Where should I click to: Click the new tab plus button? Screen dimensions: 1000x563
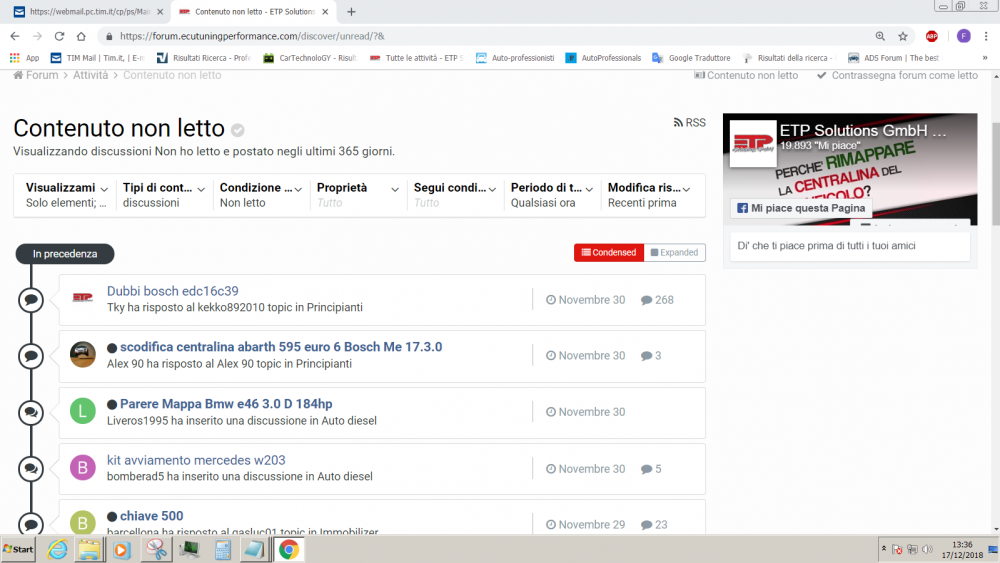click(x=351, y=12)
